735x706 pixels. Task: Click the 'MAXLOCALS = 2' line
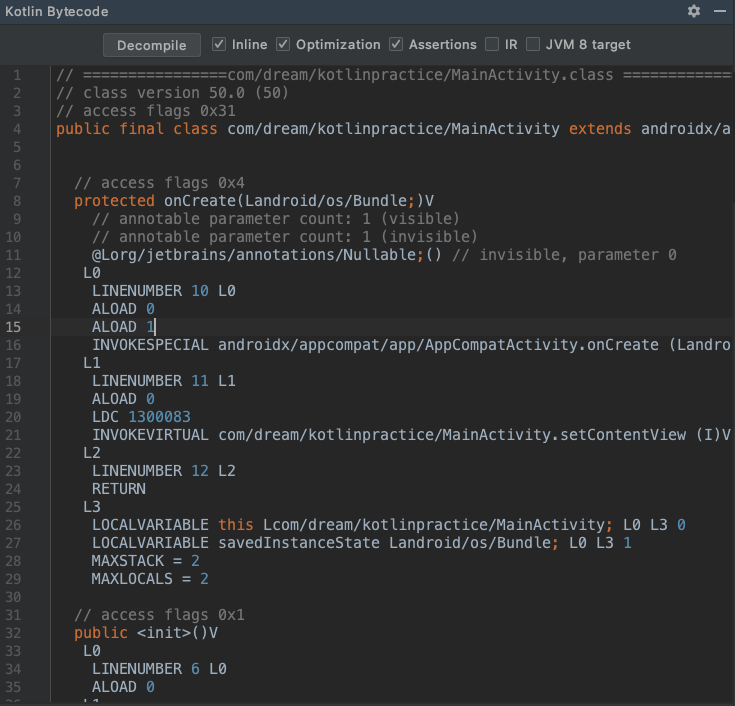[150, 578]
